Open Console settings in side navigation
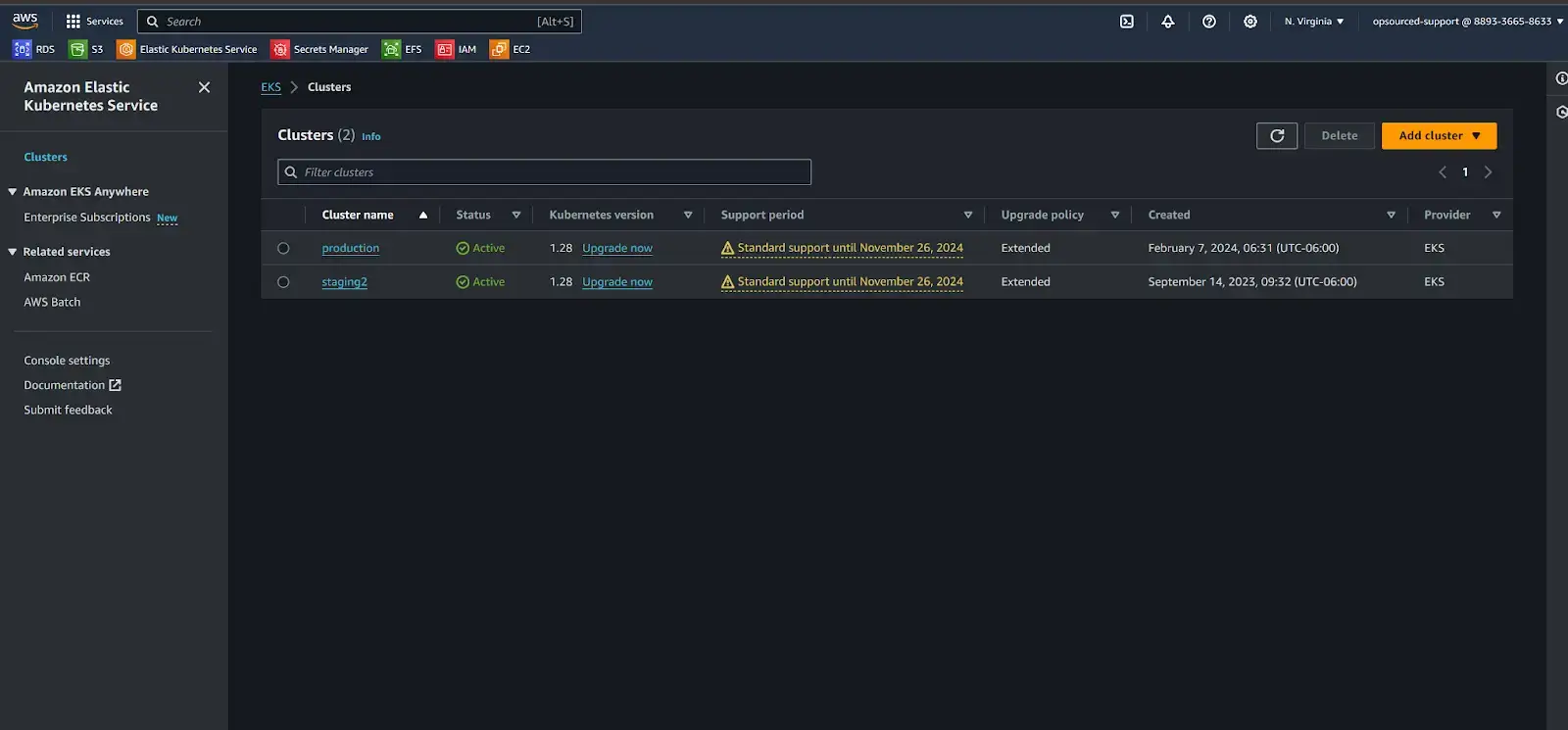 [67, 361]
